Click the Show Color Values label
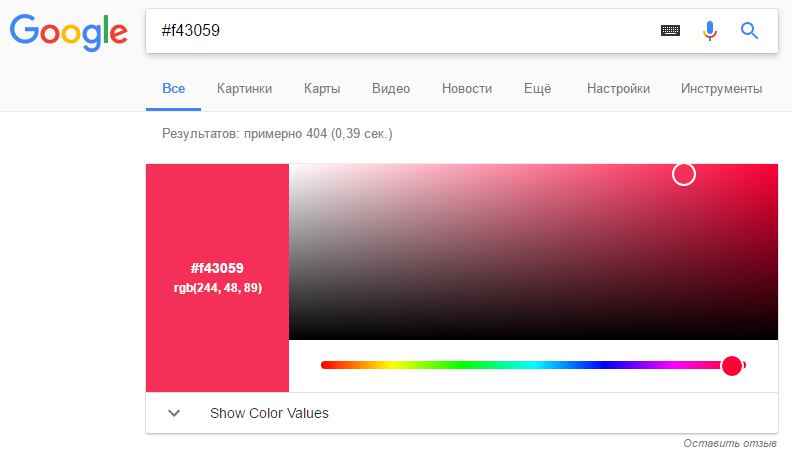 [269, 413]
